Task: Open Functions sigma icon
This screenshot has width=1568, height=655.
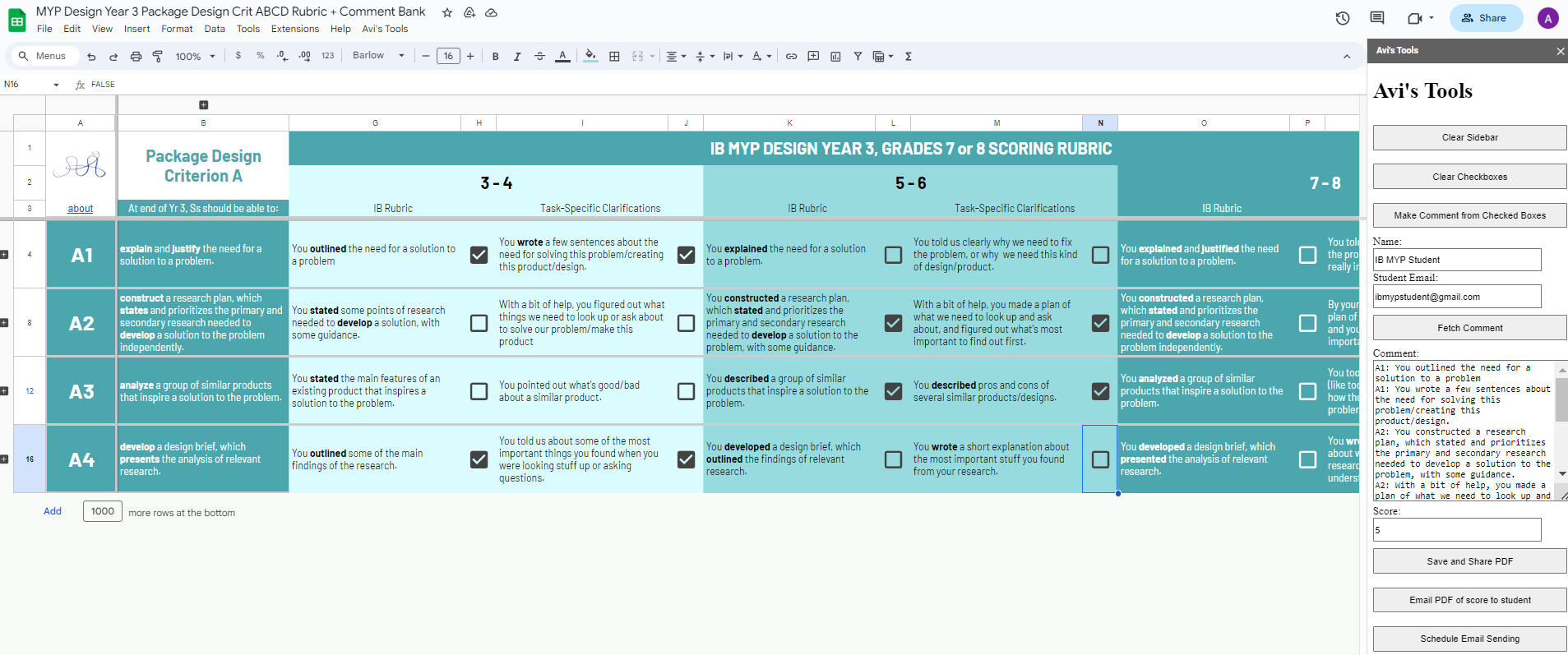Action: pyautogui.click(x=909, y=57)
